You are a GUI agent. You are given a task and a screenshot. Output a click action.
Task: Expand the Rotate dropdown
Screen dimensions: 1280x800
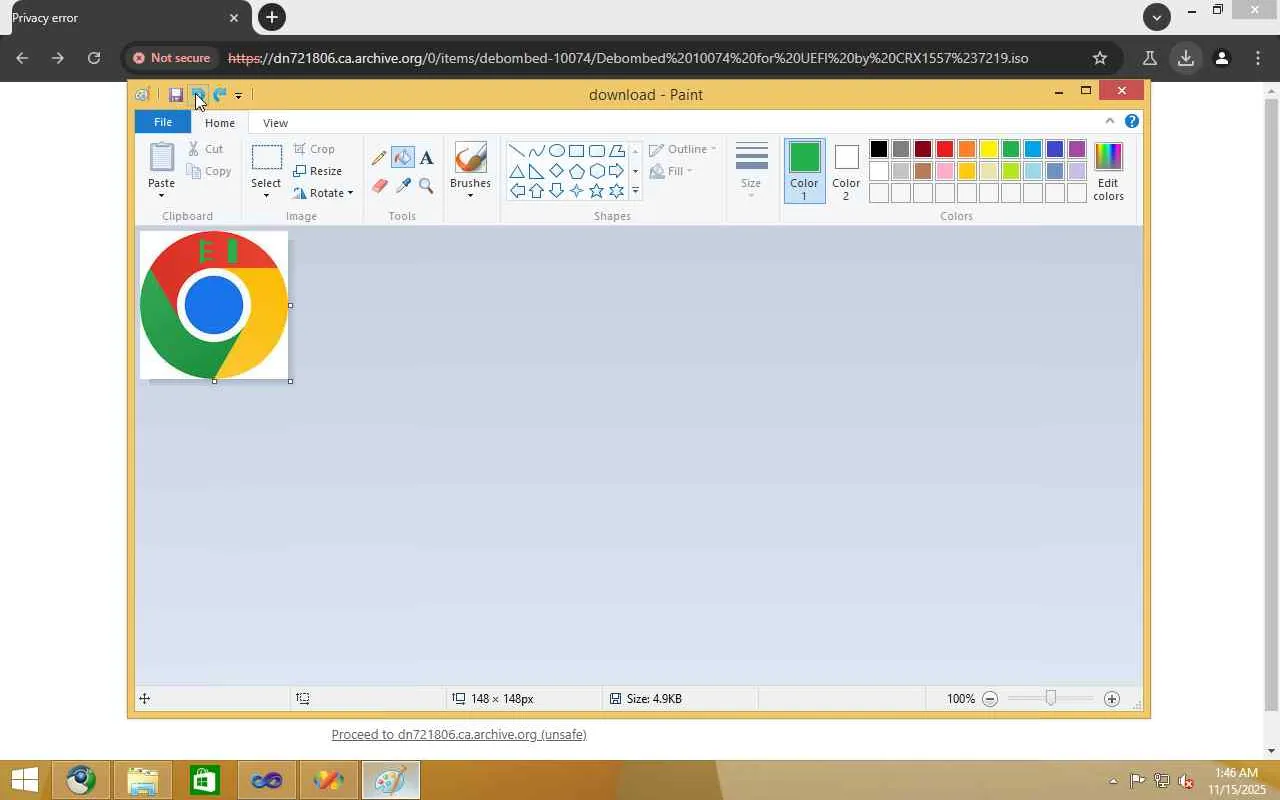coord(350,193)
